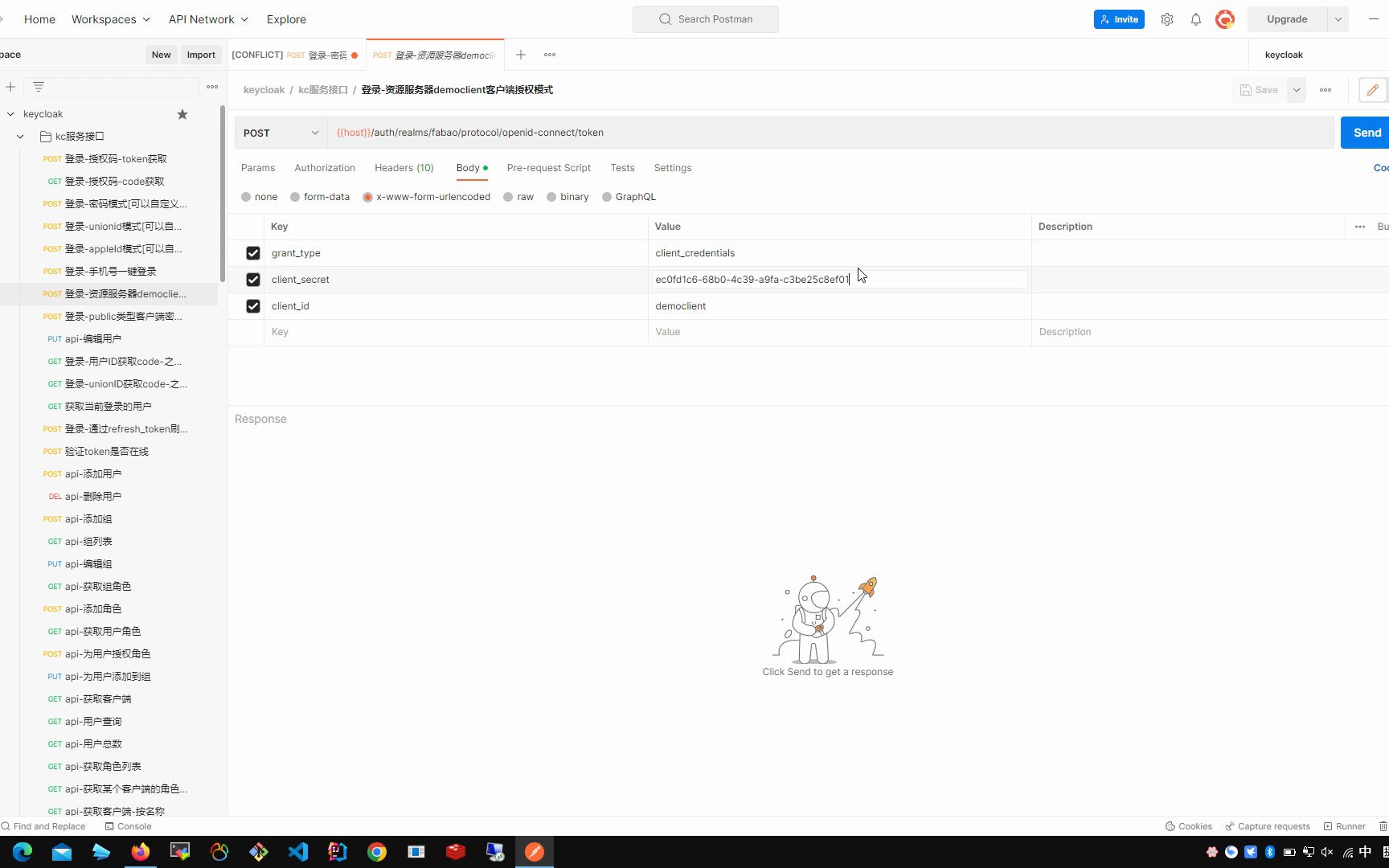Open Find and Replace
This screenshot has width=1389, height=868.
[x=43, y=826]
